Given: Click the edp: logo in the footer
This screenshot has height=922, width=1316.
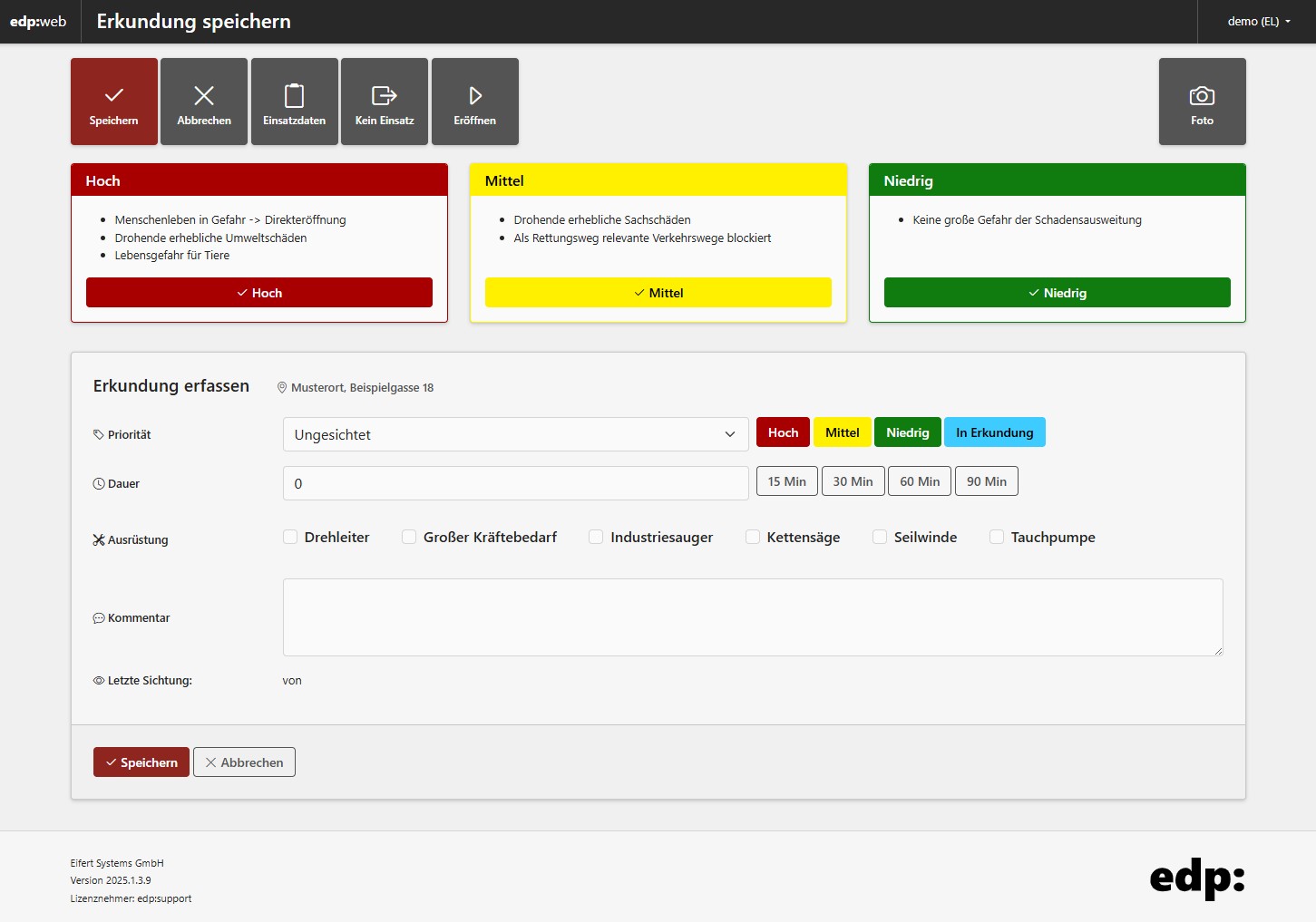Looking at the screenshot, I should tap(1197, 878).
